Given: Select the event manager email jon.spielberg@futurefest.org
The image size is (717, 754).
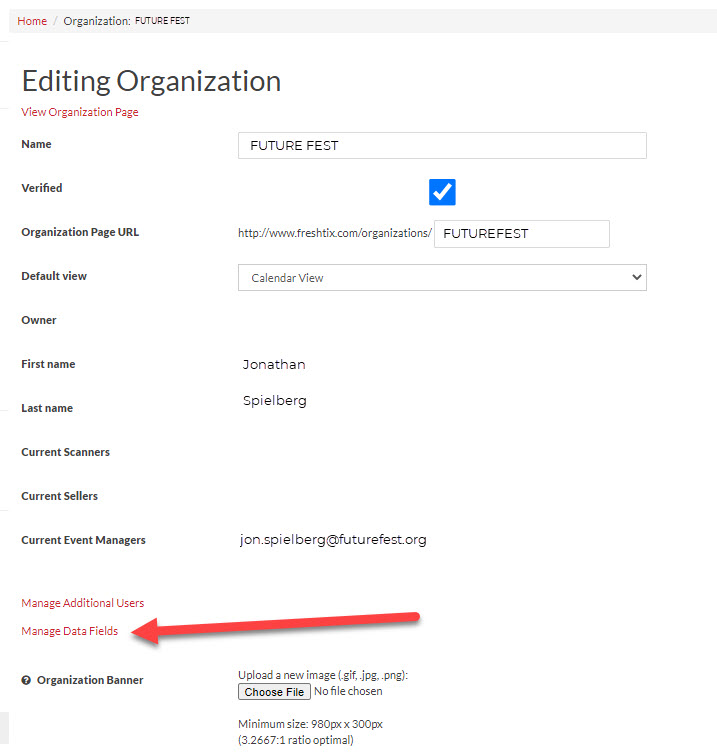Looking at the screenshot, I should tap(333, 540).
